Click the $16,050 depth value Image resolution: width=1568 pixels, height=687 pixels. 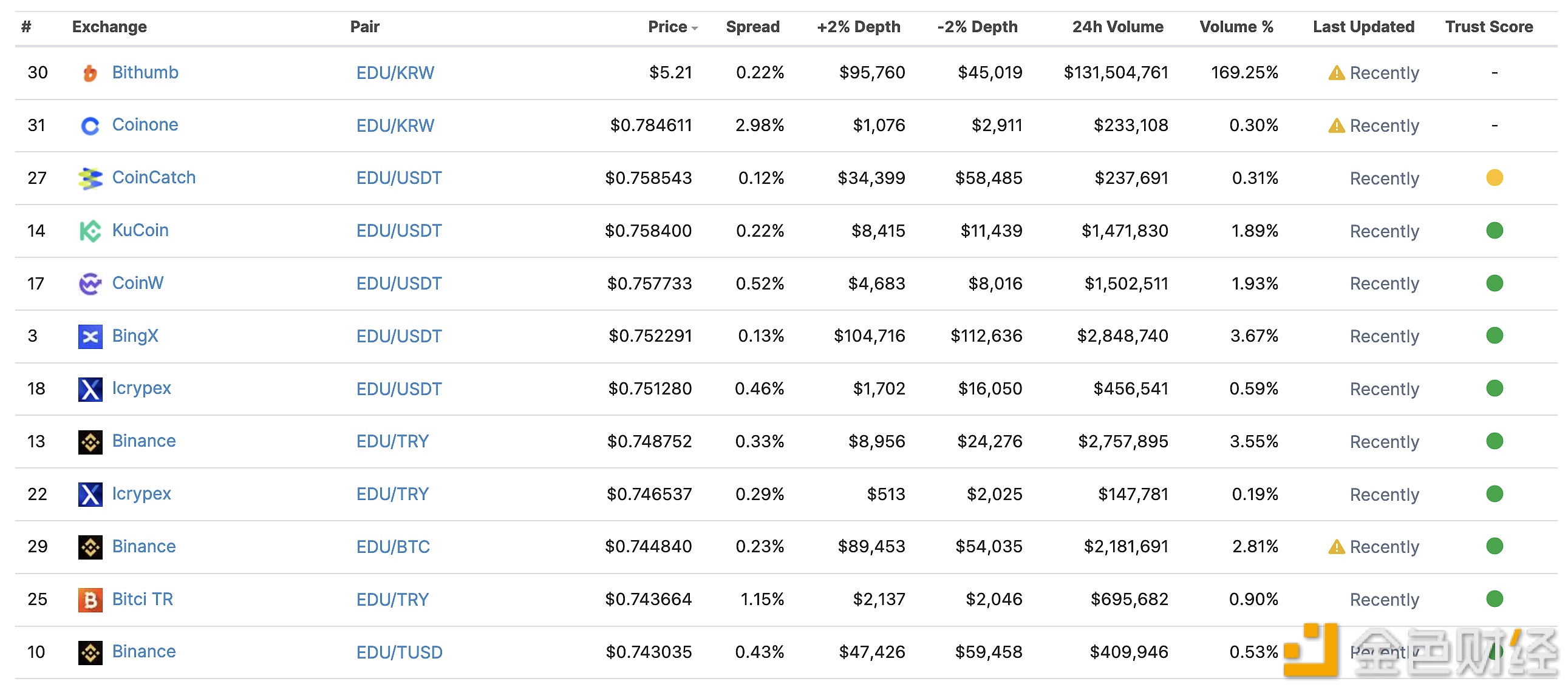coord(990,389)
